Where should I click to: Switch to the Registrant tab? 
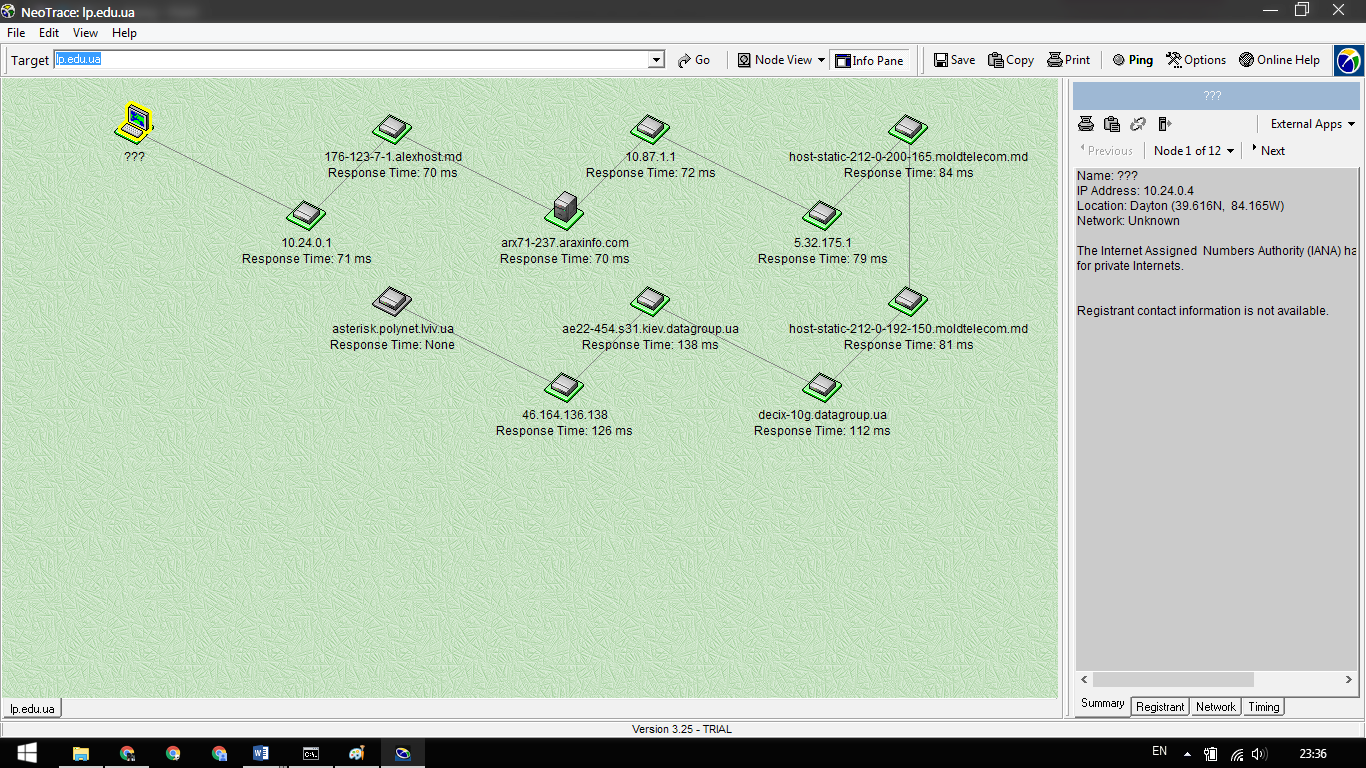(1160, 706)
